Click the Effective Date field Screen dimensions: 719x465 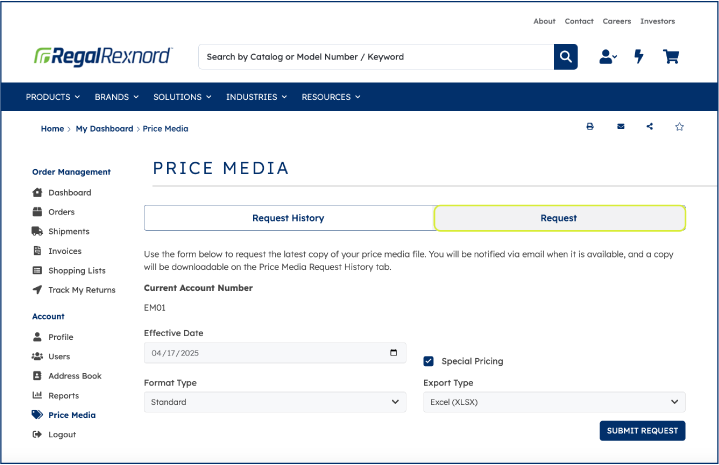tap(275, 353)
